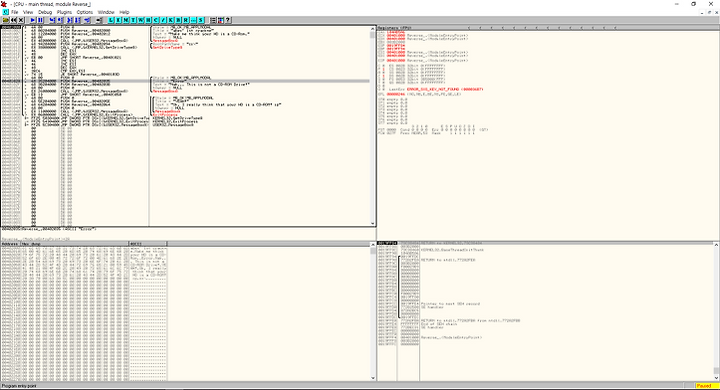720x390 pixels.
Task: Show Threads window via T button
Action: [133, 20]
